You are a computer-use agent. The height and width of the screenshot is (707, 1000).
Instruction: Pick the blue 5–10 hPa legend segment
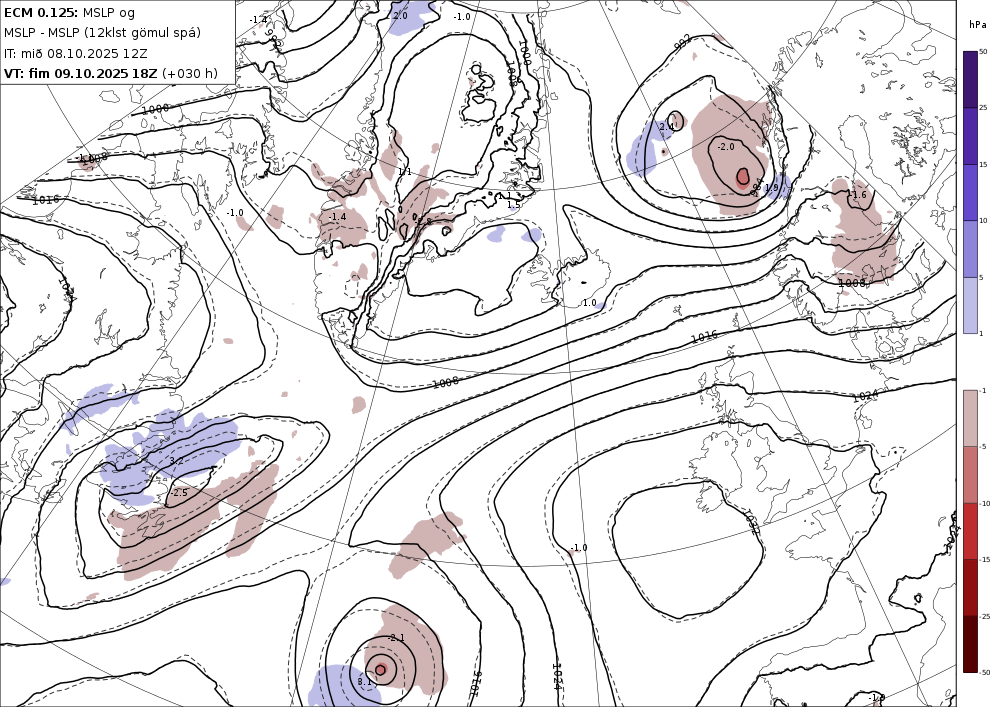[x=969, y=249]
